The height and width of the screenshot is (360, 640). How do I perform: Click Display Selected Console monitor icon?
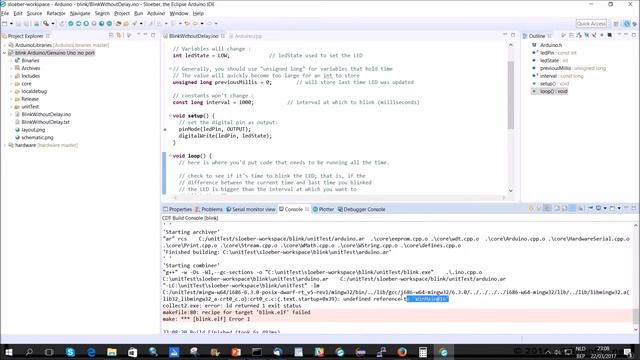coord(598,209)
